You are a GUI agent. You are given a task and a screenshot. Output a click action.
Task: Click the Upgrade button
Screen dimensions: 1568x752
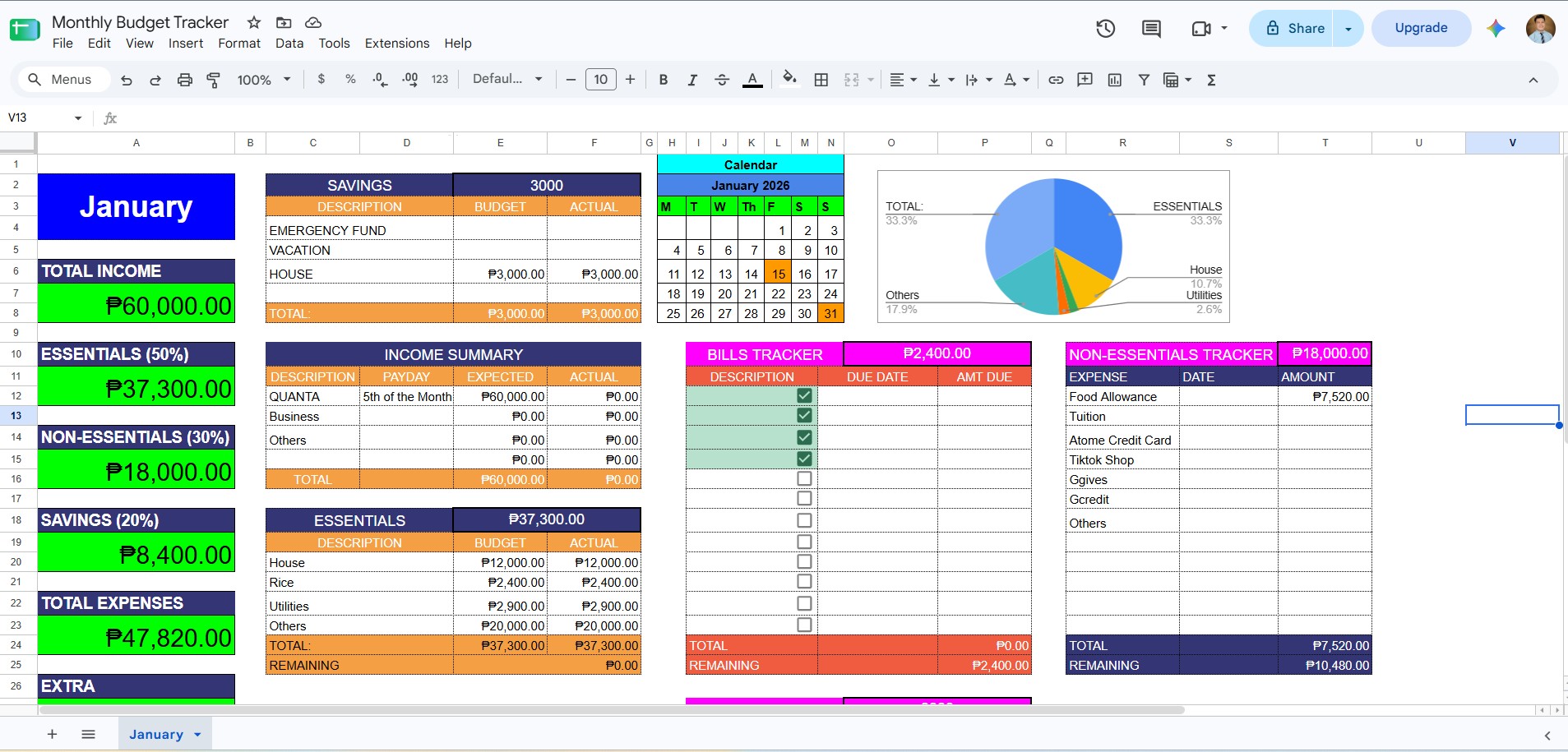[1421, 28]
